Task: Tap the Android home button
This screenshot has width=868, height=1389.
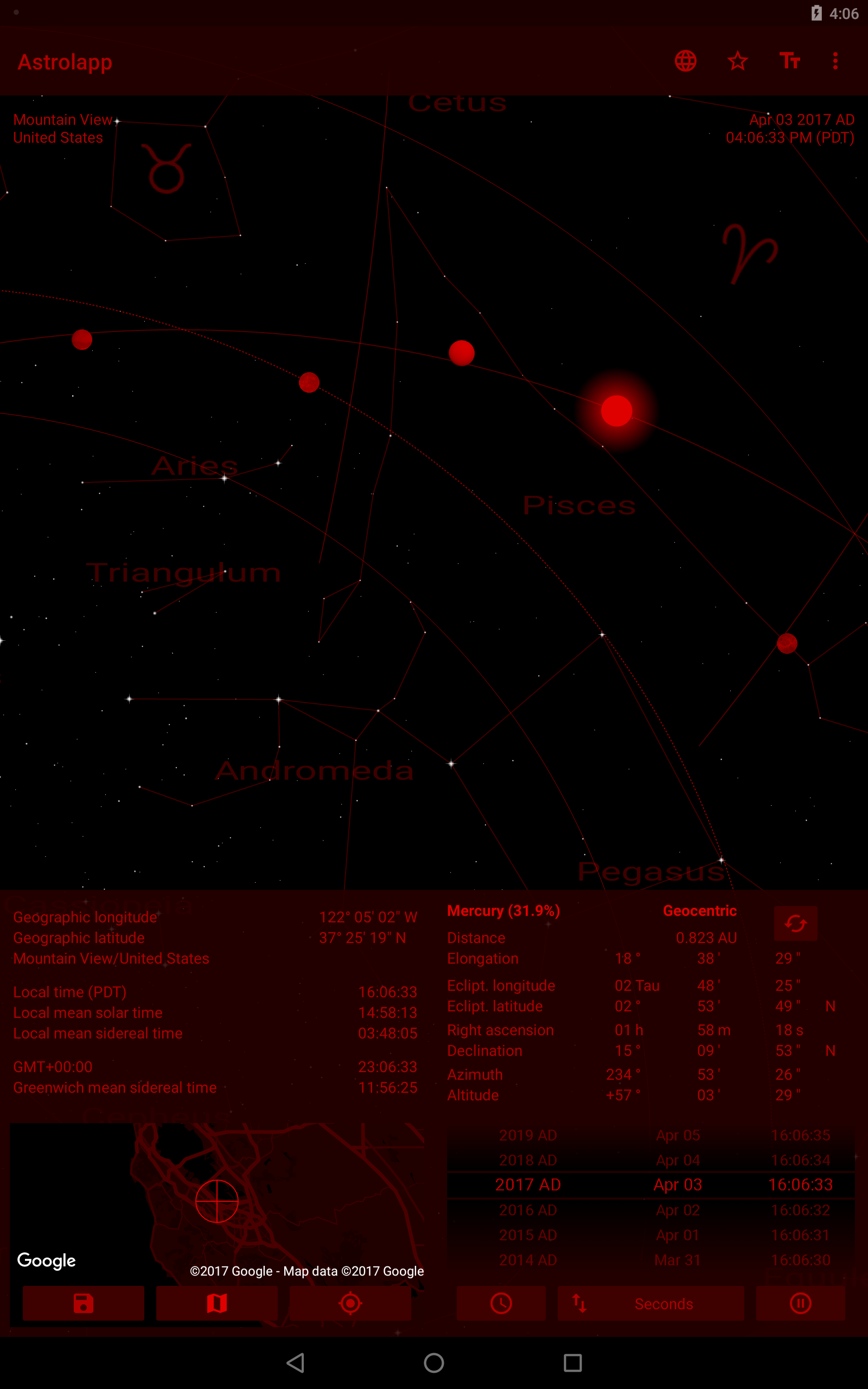Action: [x=434, y=1362]
